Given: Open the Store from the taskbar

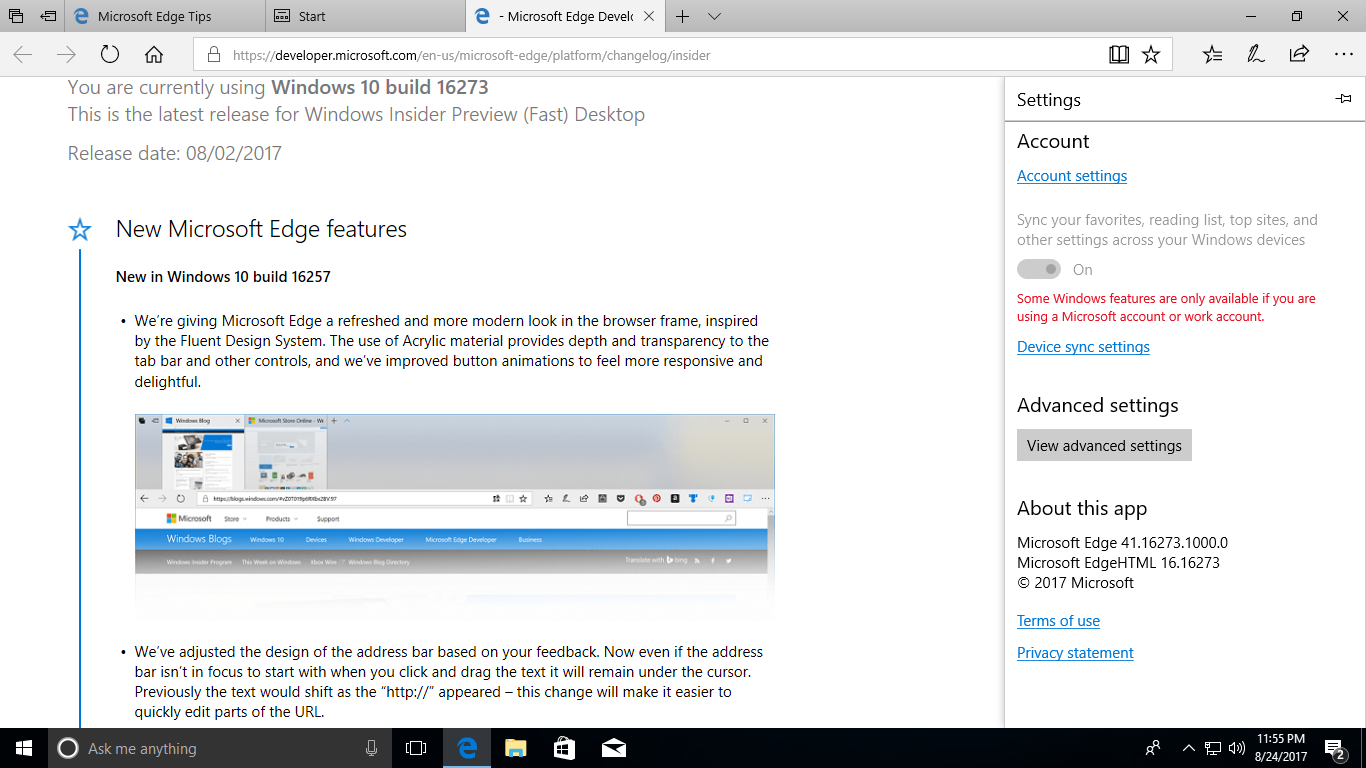Looking at the screenshot, I should point(564,748).
